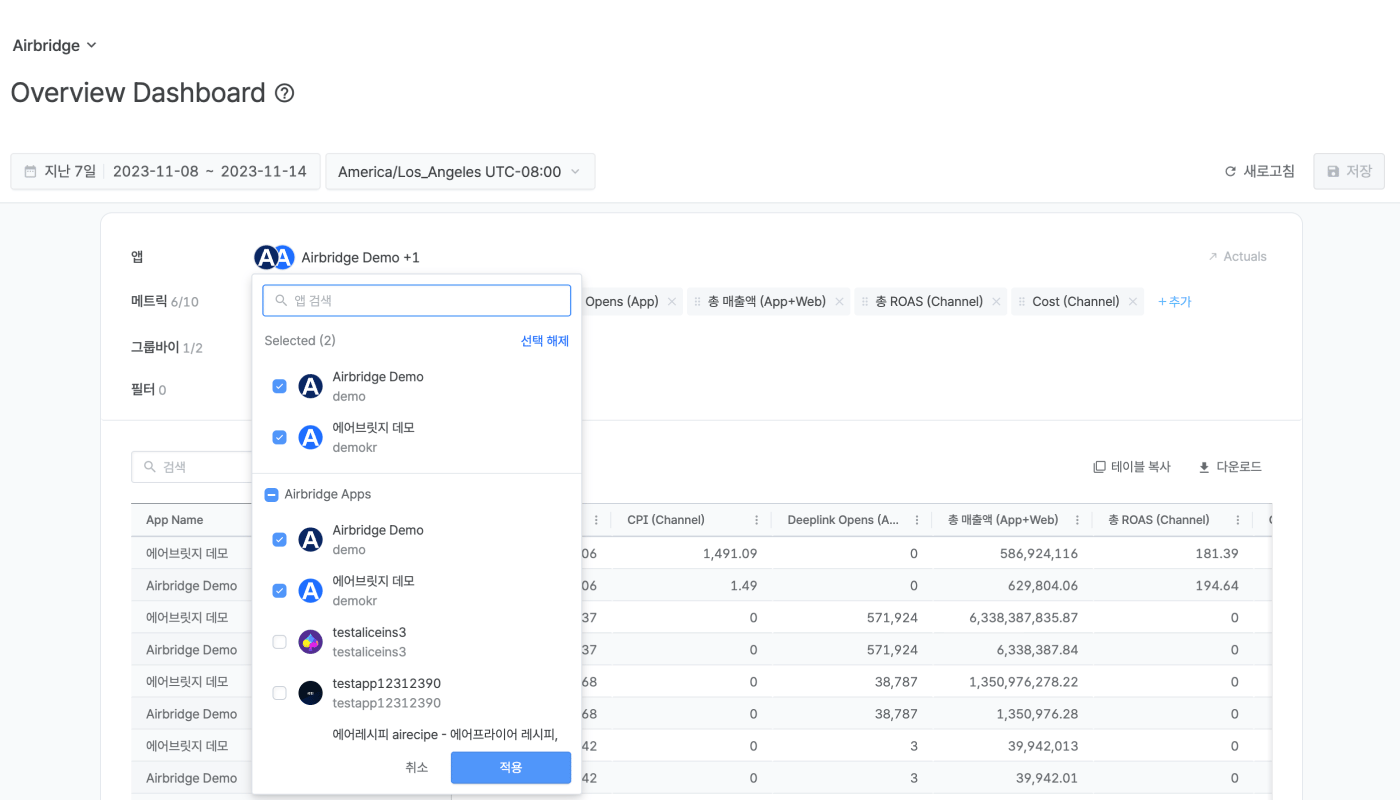The height and width of the screenshot is (800, 1400).
Task: Collapse the Airbridge Demo +1 app selector
Action: click(337, 257)
